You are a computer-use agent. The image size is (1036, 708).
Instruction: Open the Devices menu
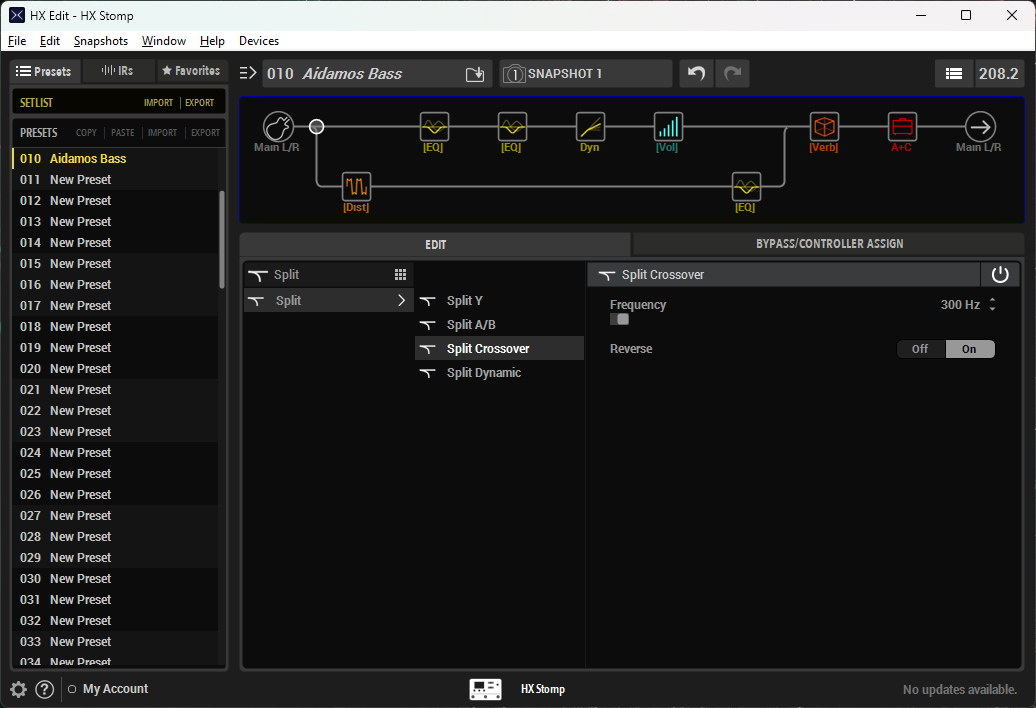259,41
